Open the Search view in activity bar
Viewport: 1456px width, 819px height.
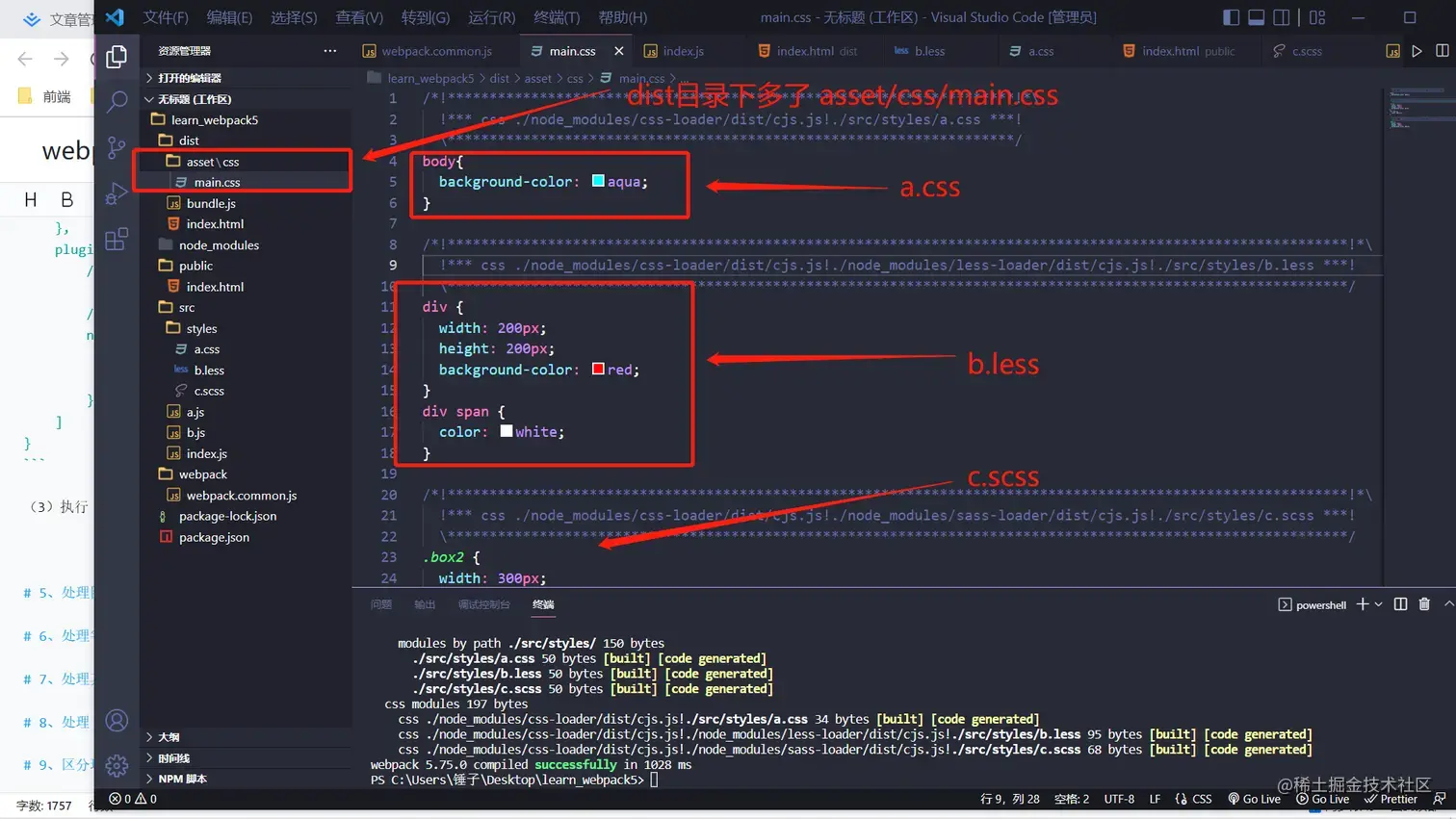pos(117,101)
